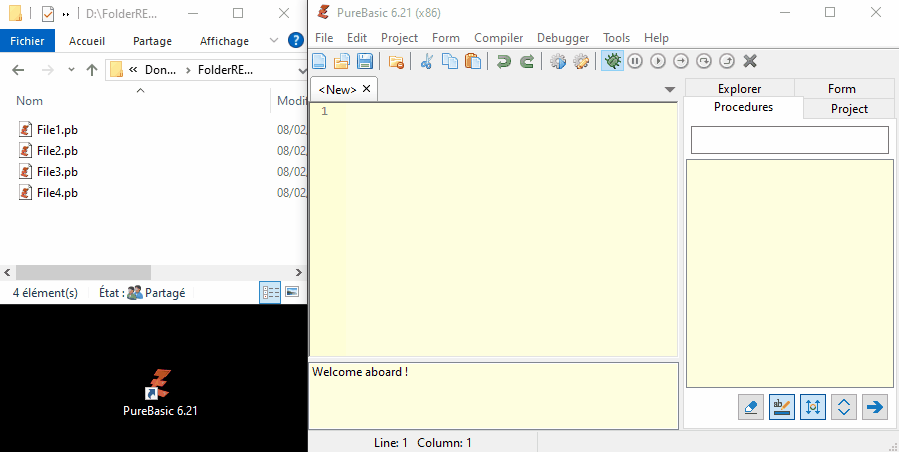Open the Compiler menu
The image size is (899, 452).
(x=498, y=38)
